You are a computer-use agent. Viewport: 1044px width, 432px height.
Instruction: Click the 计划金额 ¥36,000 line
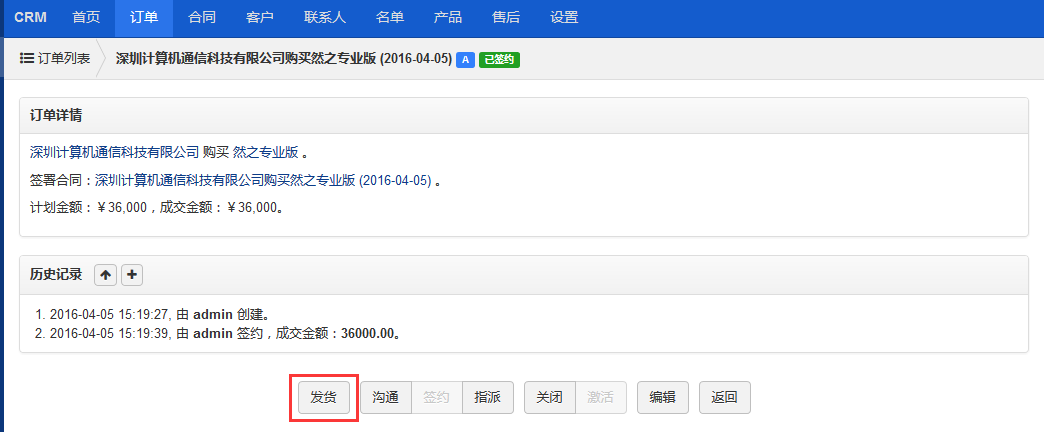pos(158,208)
